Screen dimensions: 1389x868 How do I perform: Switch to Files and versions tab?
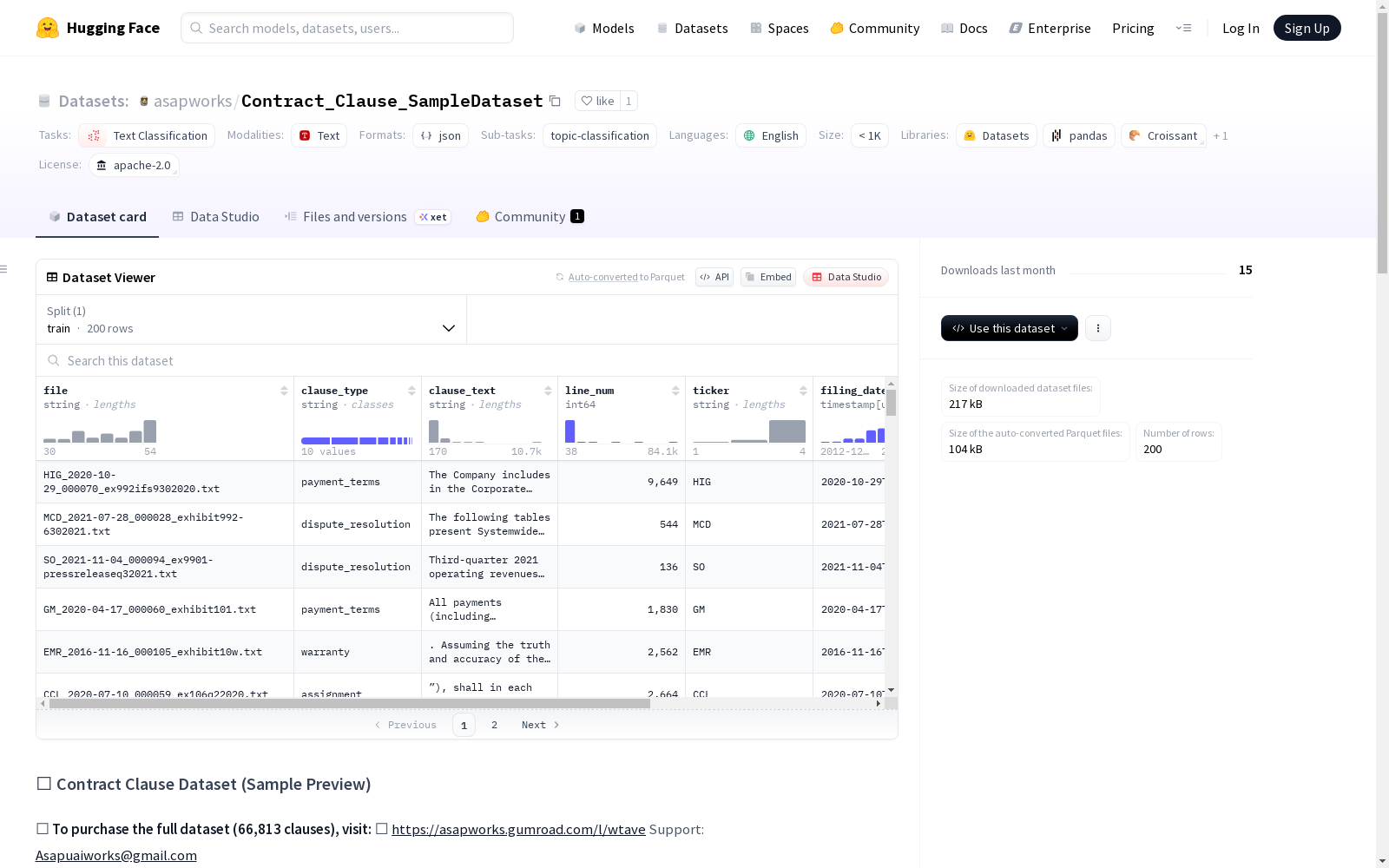click(367, 216)
